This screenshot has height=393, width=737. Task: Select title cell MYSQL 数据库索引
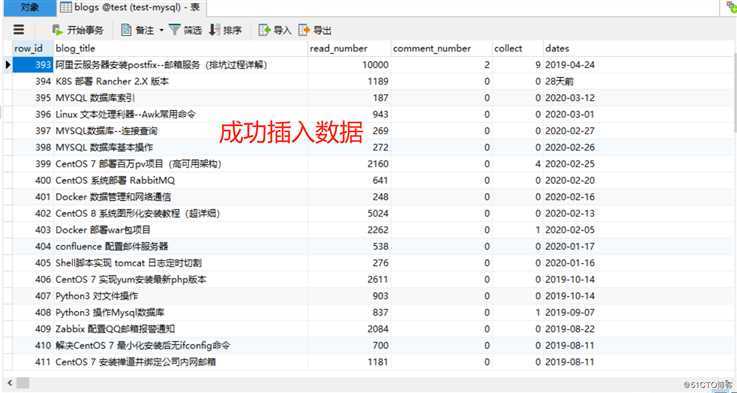(180, 98)
